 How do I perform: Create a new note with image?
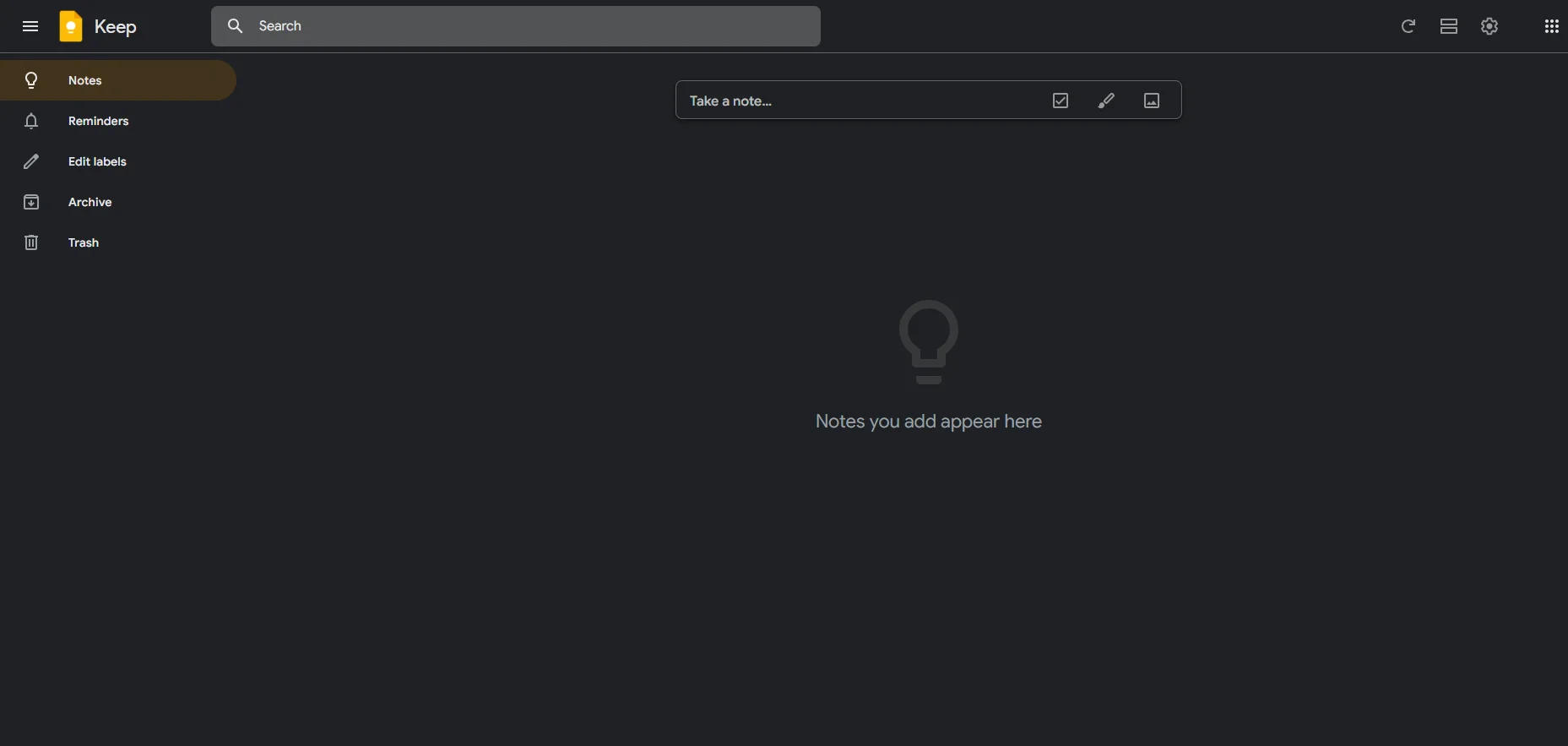[x=1152, y=101]
